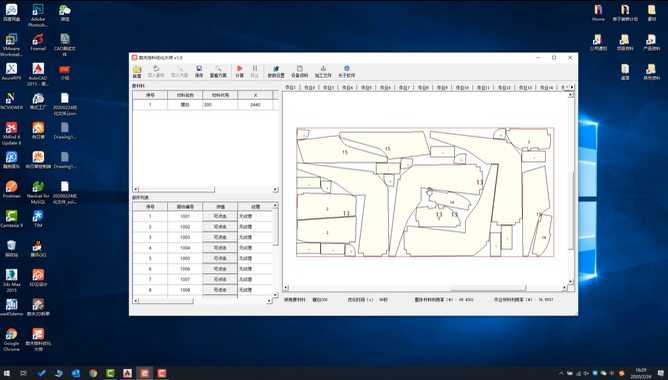Open Task View on the taskbar
The width and height of the screenshot is (668, 380).
click(x=23, y=374)
